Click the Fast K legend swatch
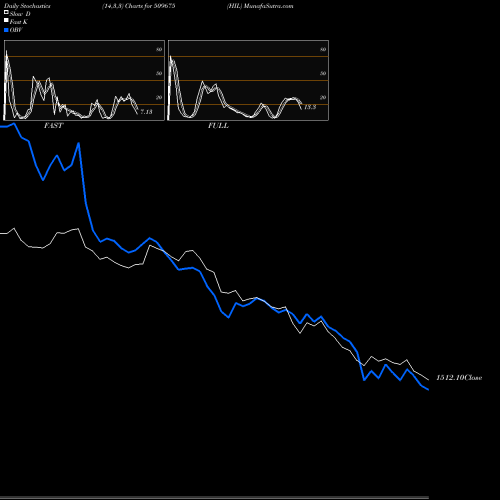 [x=6, y=20]
